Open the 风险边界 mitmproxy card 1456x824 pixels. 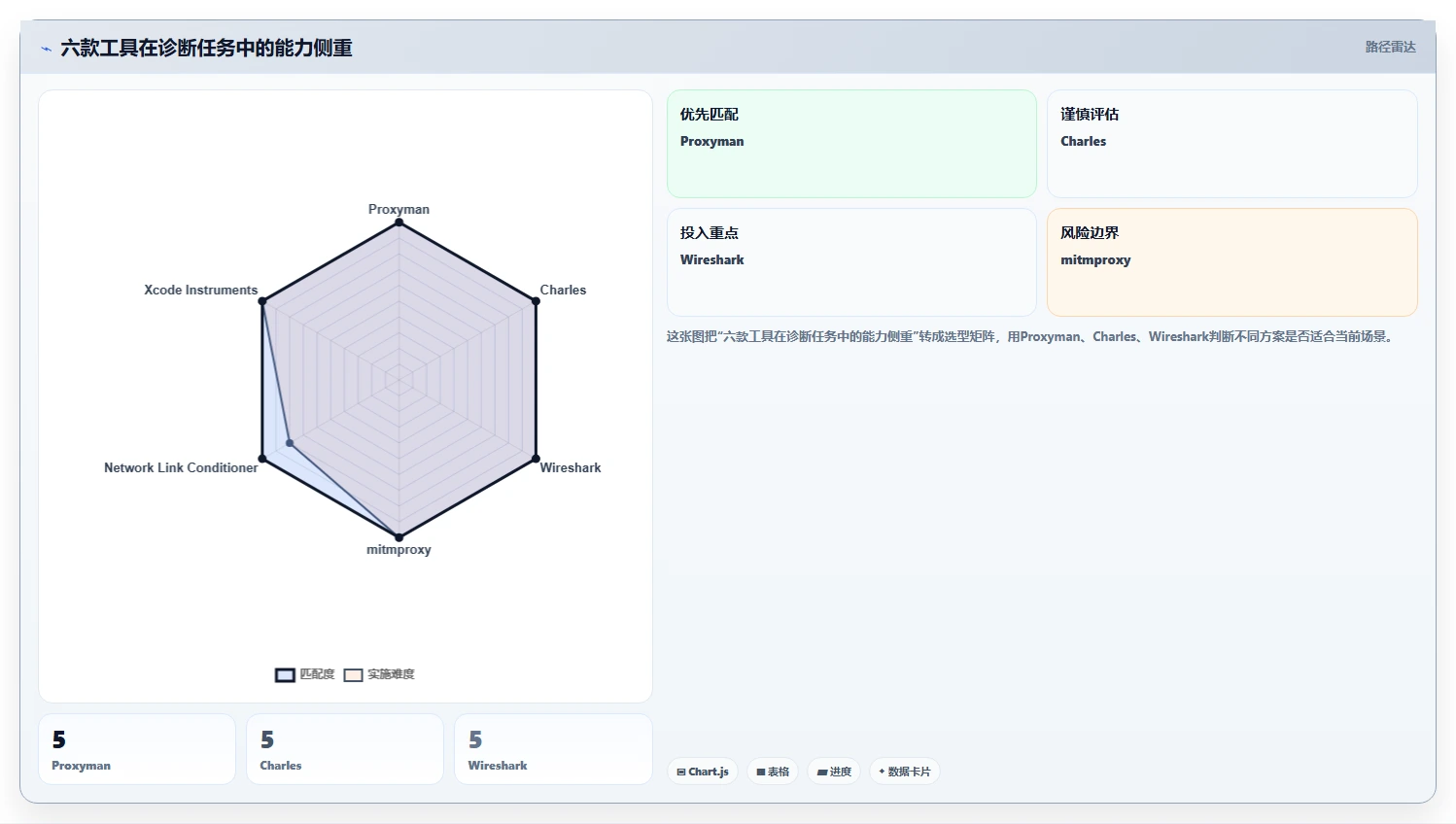[x=1231, y=262]
